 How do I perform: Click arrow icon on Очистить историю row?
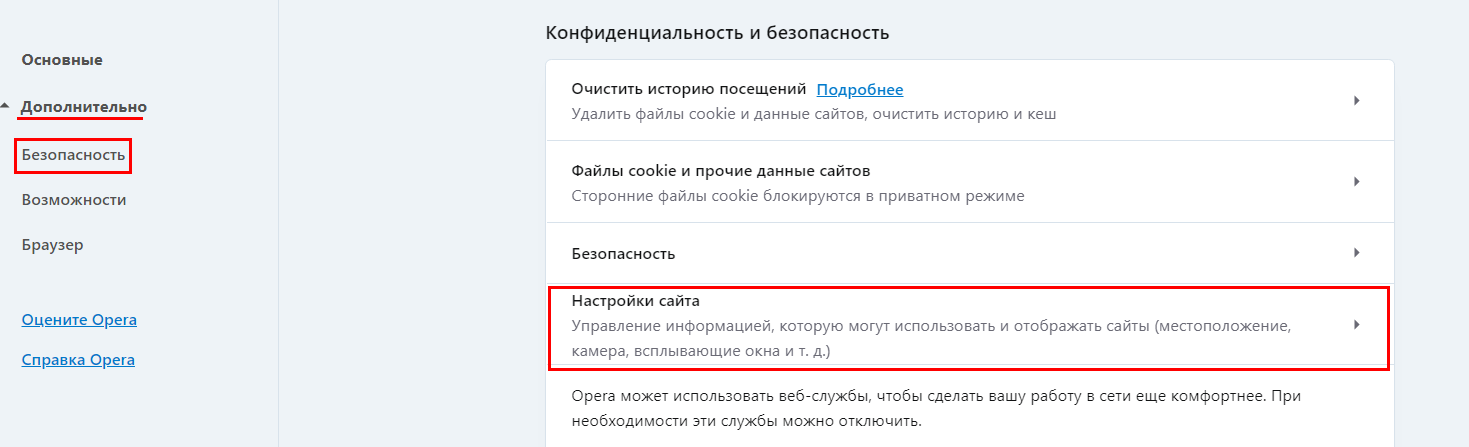coord(1357,100)
